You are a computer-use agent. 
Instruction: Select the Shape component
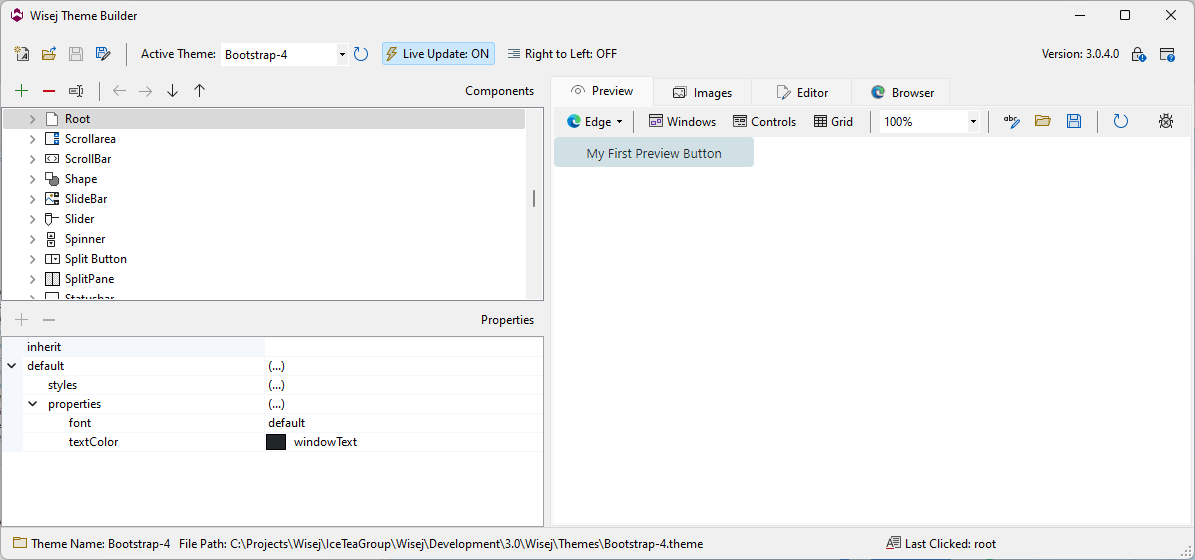point(81,179)
